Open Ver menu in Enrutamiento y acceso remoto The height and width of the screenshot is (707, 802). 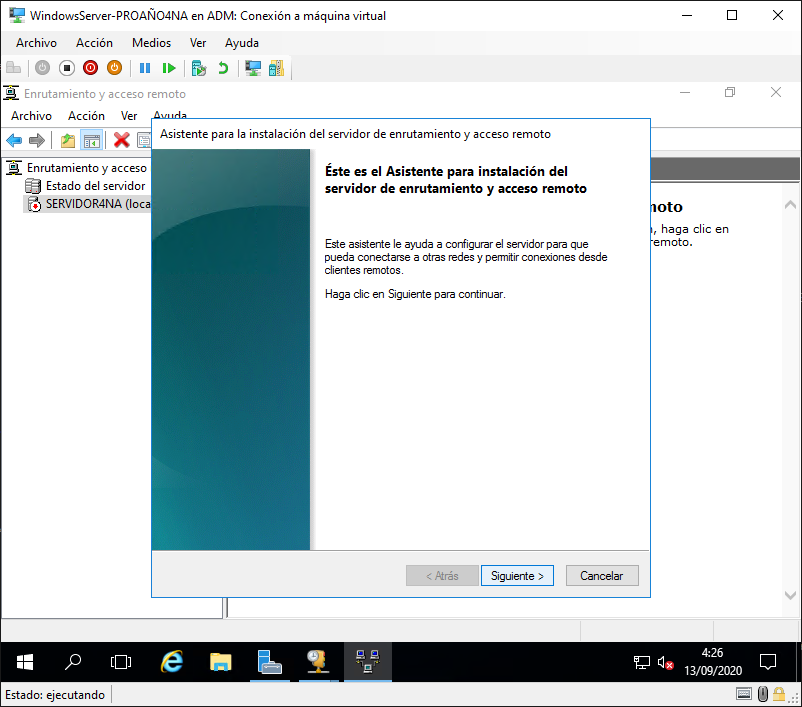pos(129,116)
